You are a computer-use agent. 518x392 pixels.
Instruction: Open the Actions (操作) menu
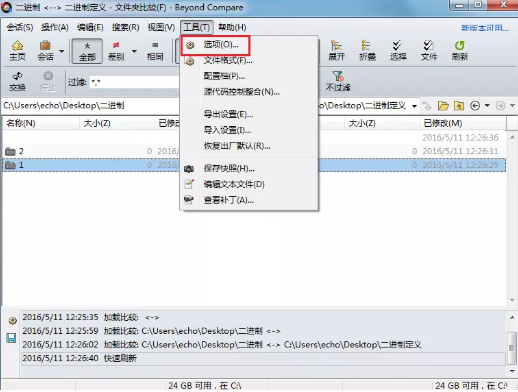pos(55,27)
